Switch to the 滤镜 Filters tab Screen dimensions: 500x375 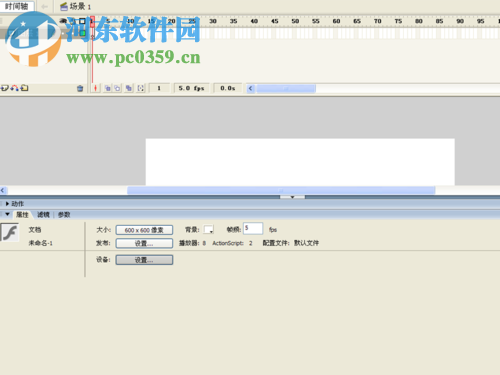(43, 215)
